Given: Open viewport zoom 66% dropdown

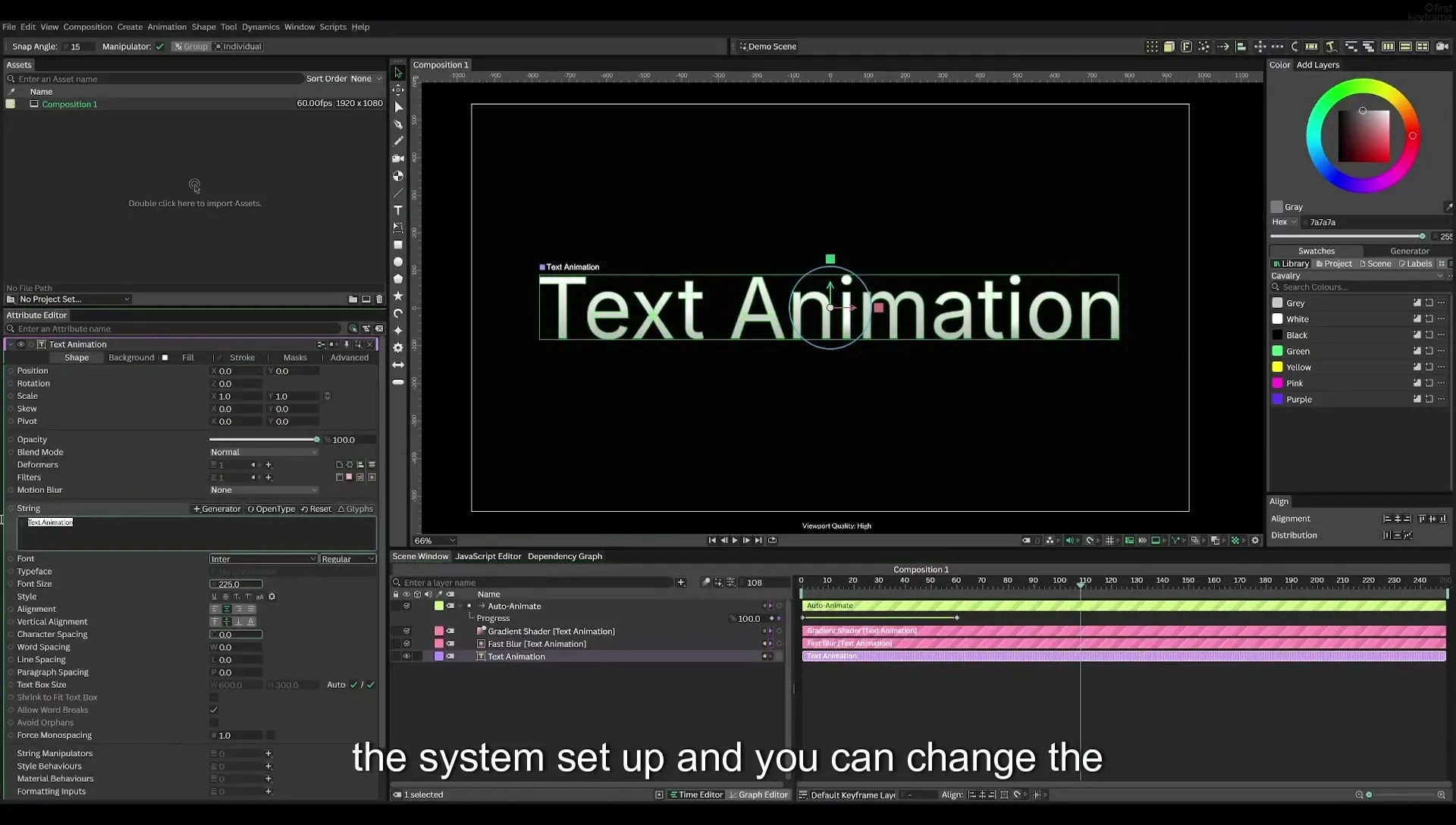Looking at the screenshot, I should point(435,541).
